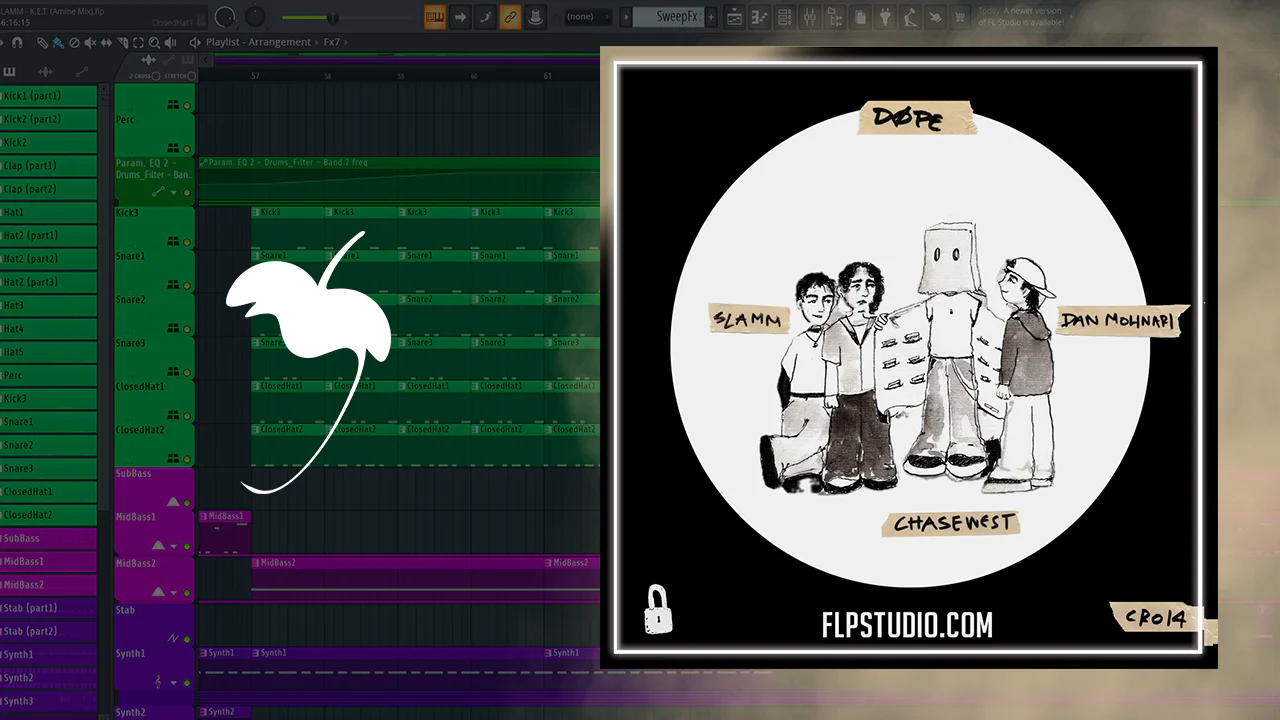Mute the MidBass1 track with its LED

[187, 546]
